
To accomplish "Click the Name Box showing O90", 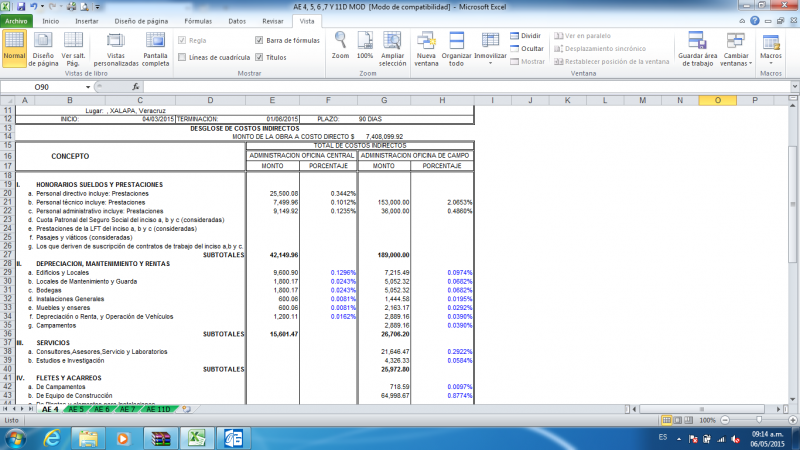I will point(45,87).
